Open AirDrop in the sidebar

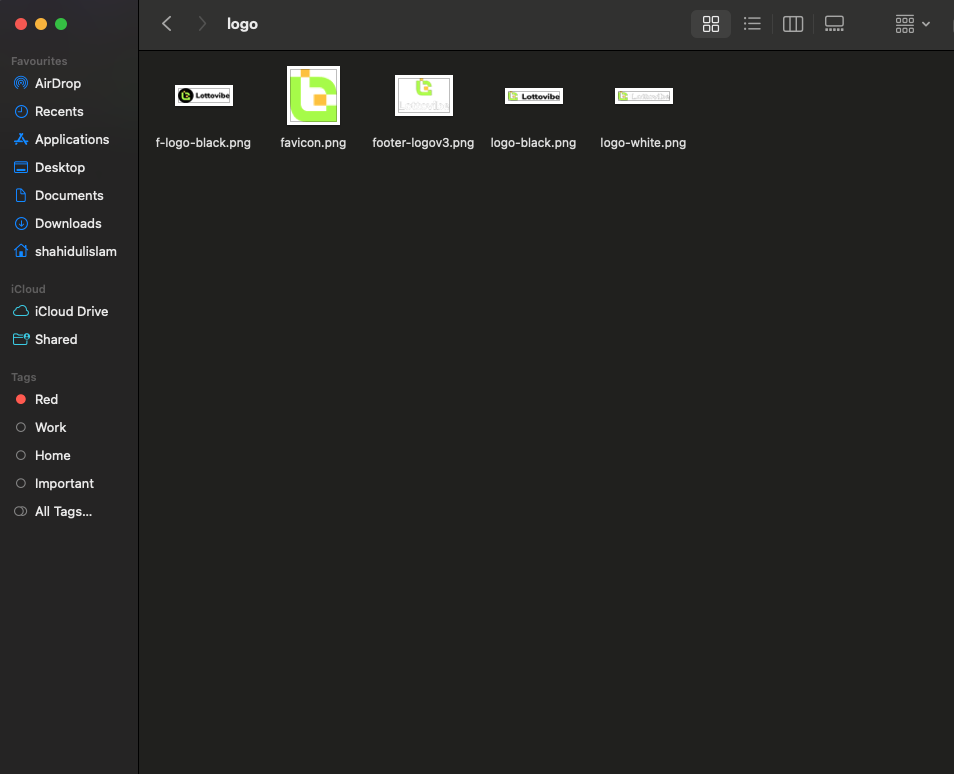tap(58, 83)
